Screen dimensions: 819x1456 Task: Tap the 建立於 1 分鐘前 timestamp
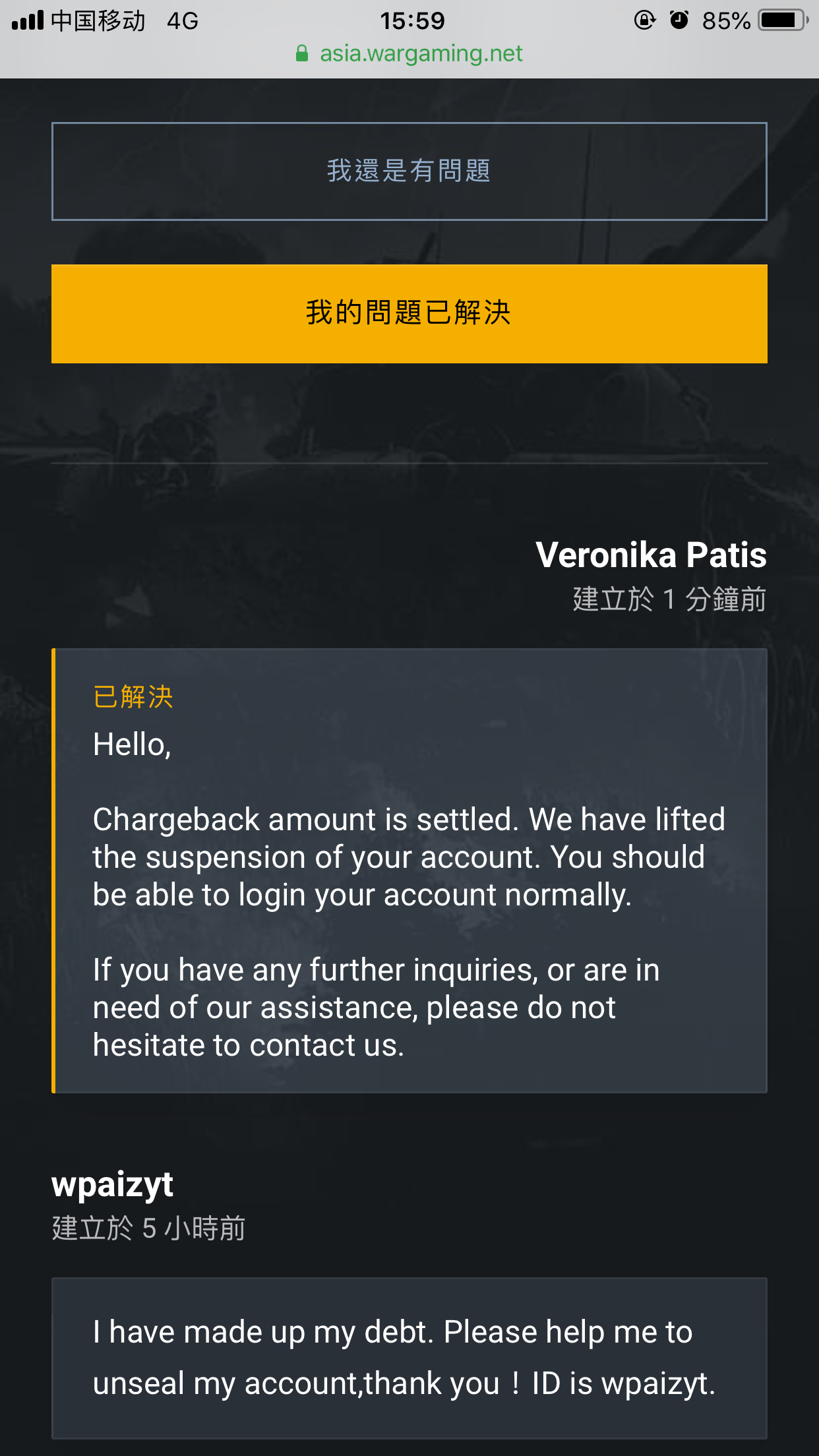click(x=669, y=599)
